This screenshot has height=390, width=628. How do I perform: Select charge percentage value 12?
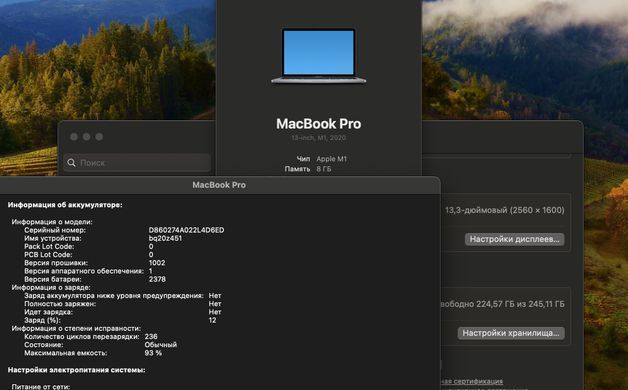(x=212, y=320)
